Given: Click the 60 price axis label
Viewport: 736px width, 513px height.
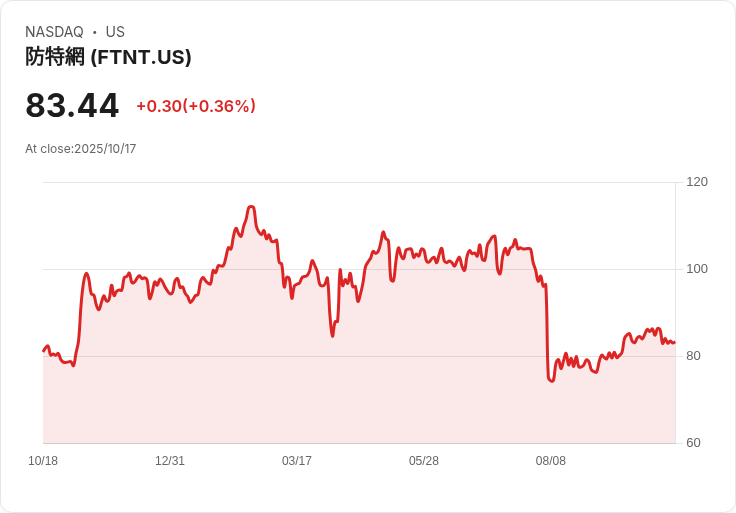Looking at the screenshot, I should [x=693, y=443].
